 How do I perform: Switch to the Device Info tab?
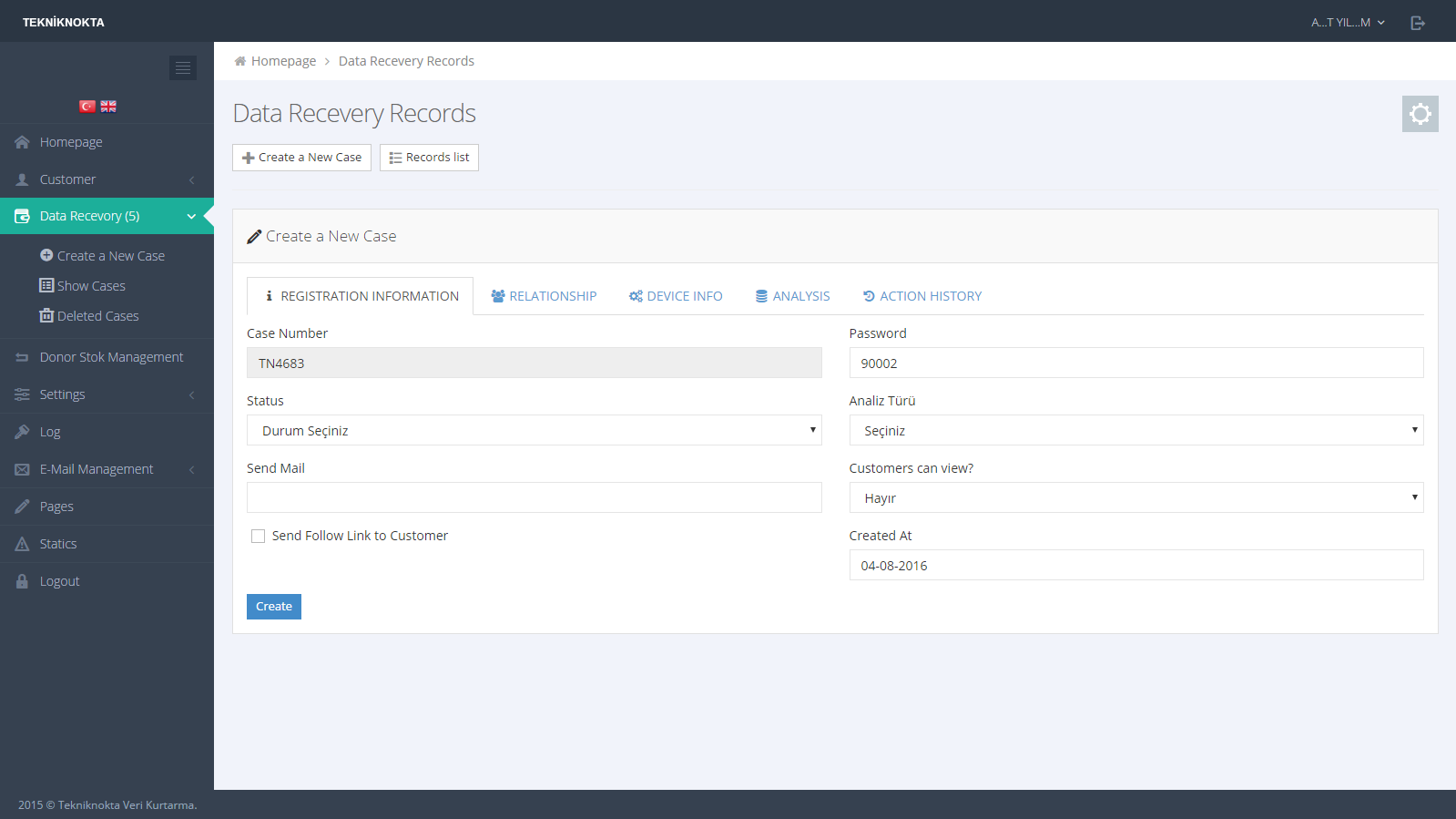[x=676, y=296]
